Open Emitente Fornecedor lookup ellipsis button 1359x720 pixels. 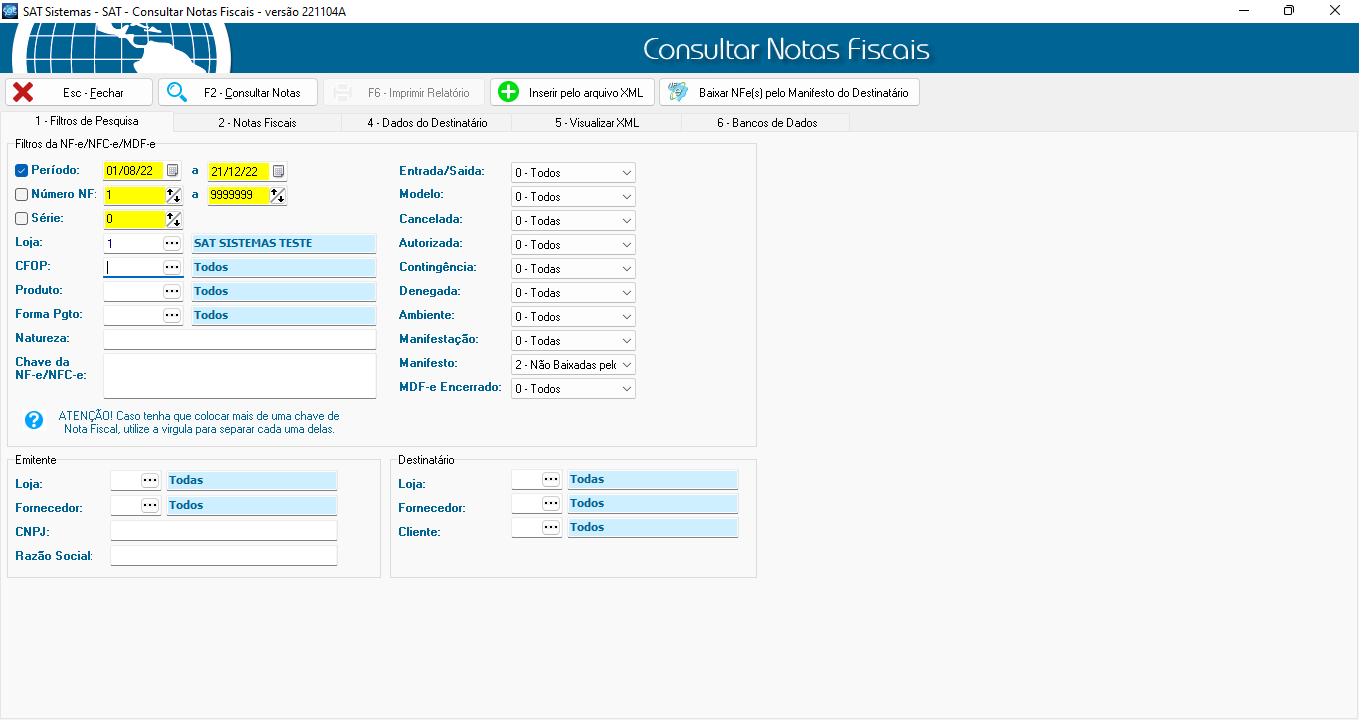tap(150, 505)
